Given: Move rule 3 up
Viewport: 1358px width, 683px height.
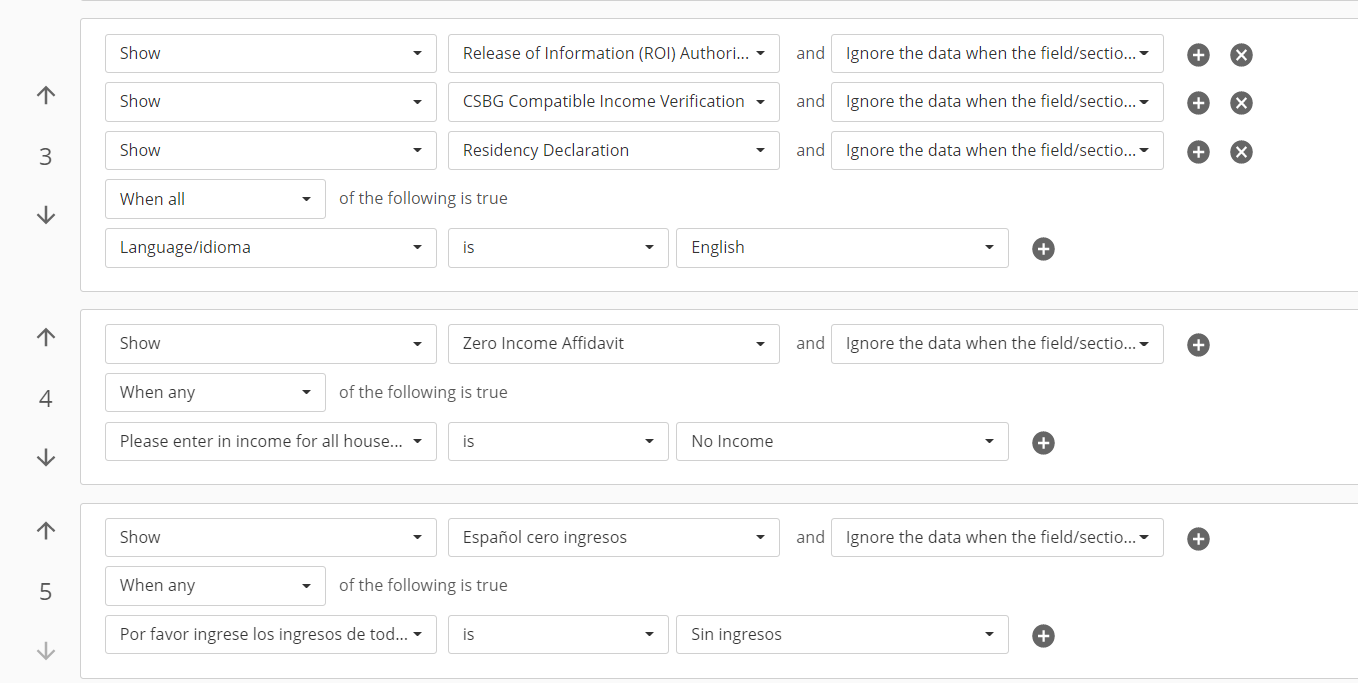Looking at the screenshot, I should click(46, 96).
